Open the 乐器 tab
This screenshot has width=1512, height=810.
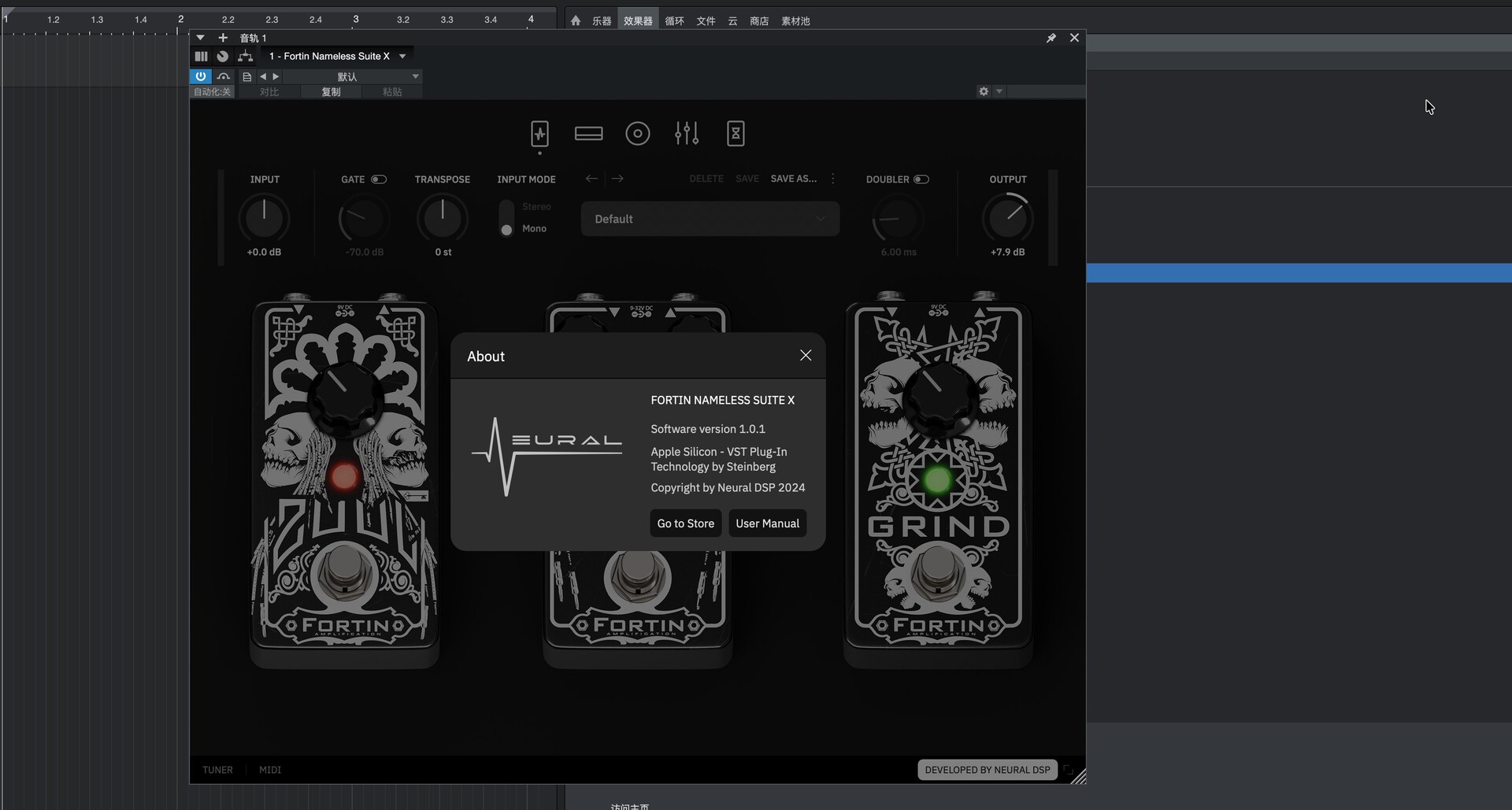(x=602, y=20)
